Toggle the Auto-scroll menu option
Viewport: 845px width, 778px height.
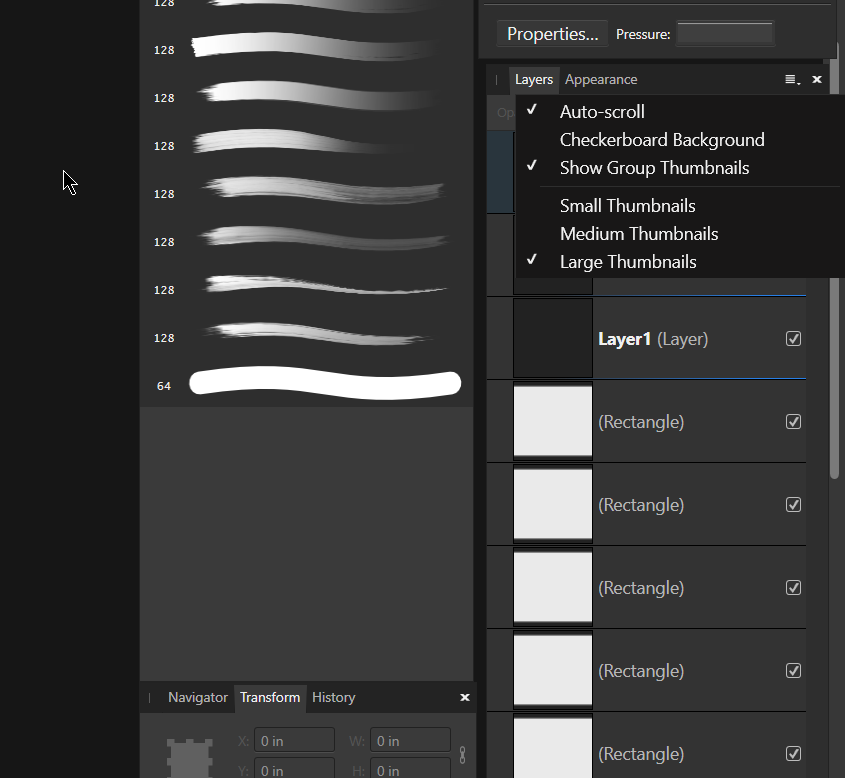click(x=601, y=112)
